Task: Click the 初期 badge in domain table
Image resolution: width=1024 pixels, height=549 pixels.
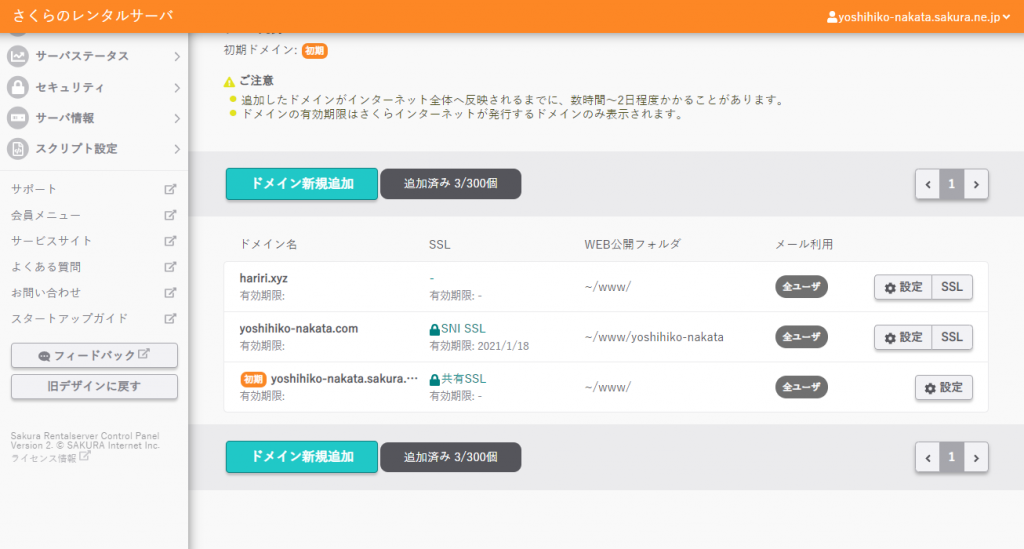Action: tap(253, 379)
